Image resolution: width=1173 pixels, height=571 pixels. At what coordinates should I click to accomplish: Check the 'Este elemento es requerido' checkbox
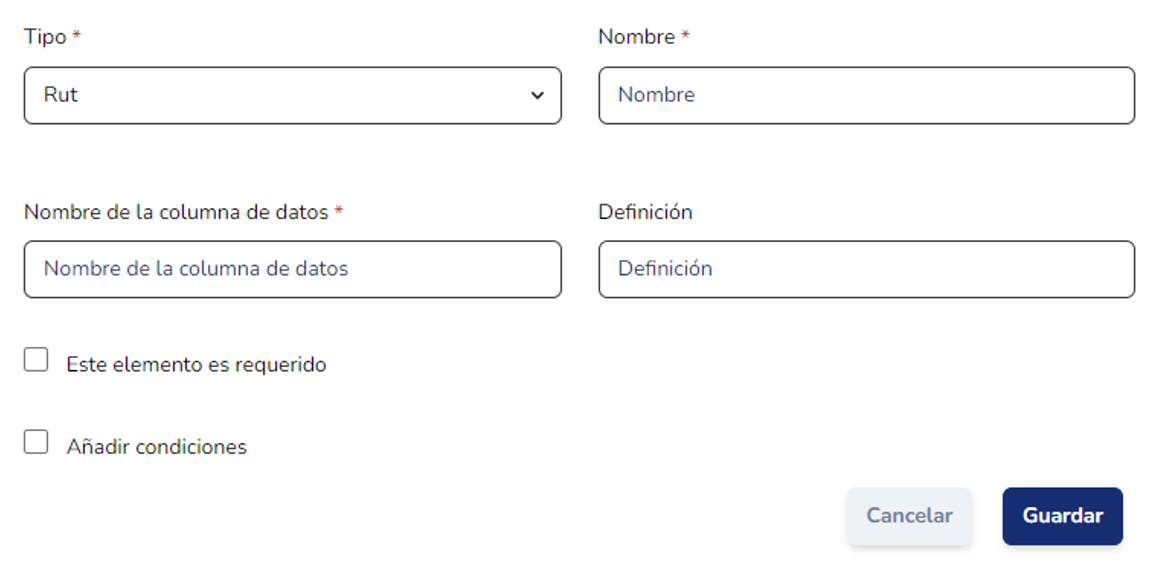[36, 360]
